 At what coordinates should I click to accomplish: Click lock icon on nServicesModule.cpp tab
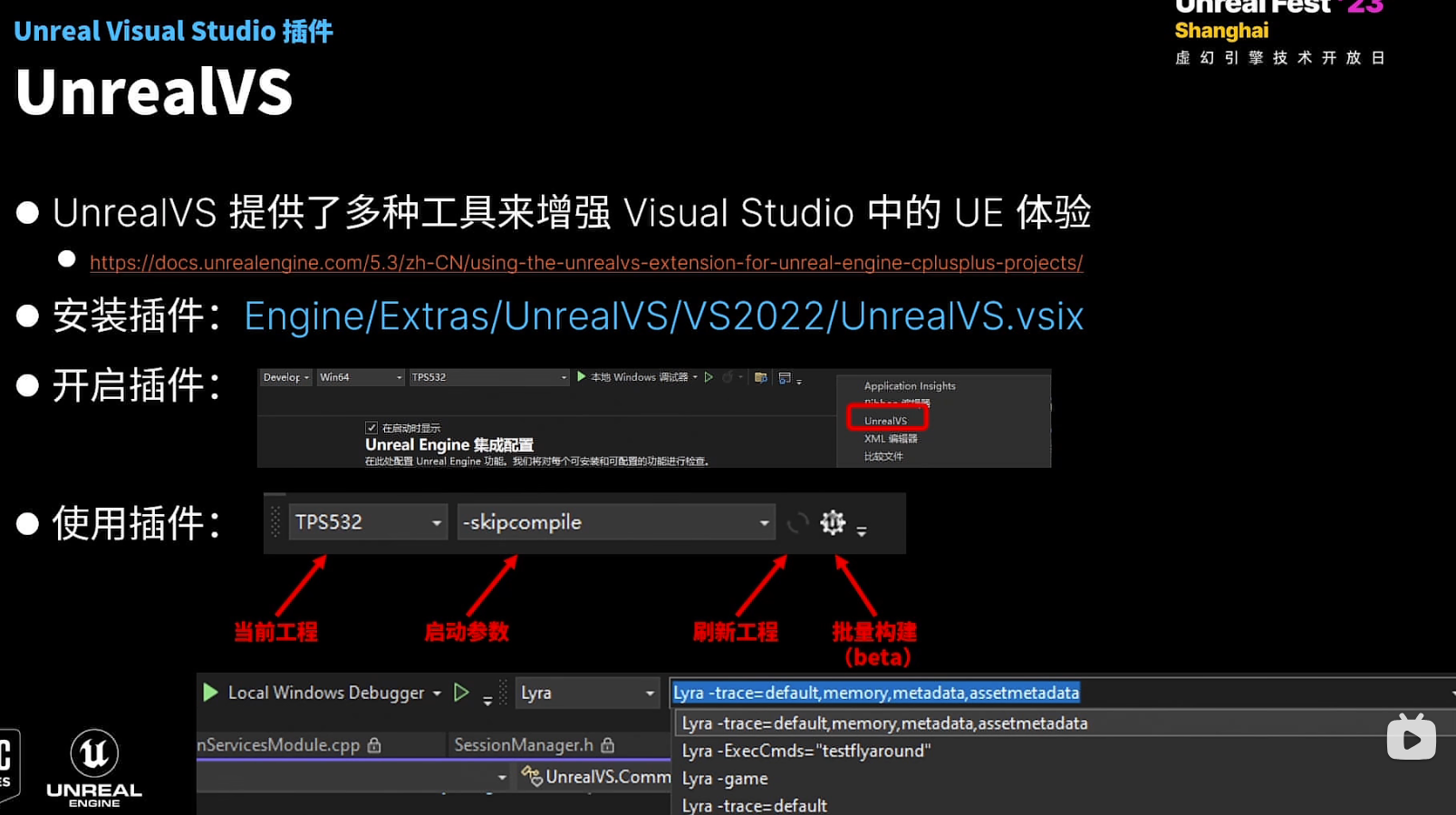(x=374, y=745)
